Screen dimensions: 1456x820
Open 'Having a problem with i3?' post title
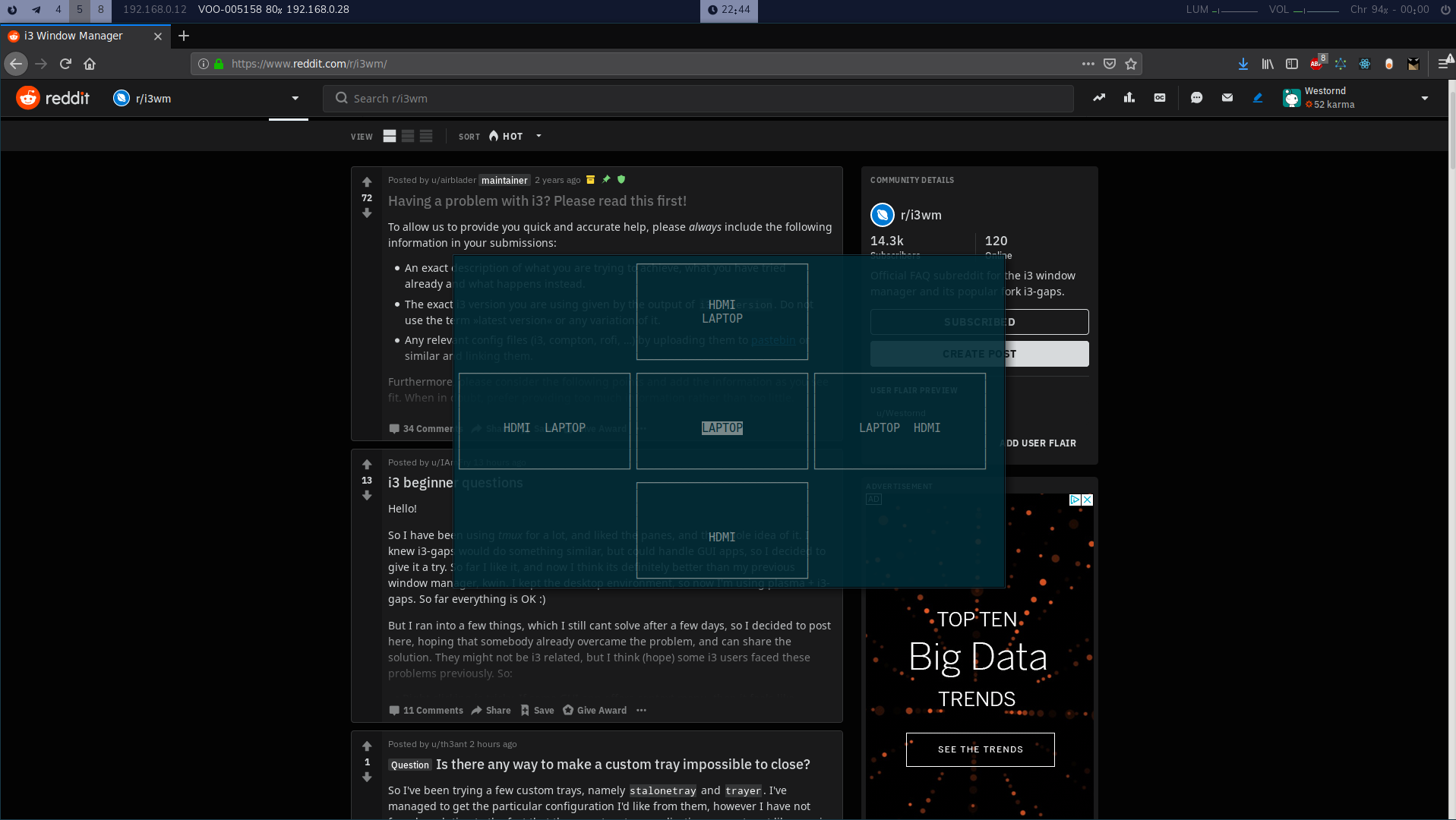(537, 201)
